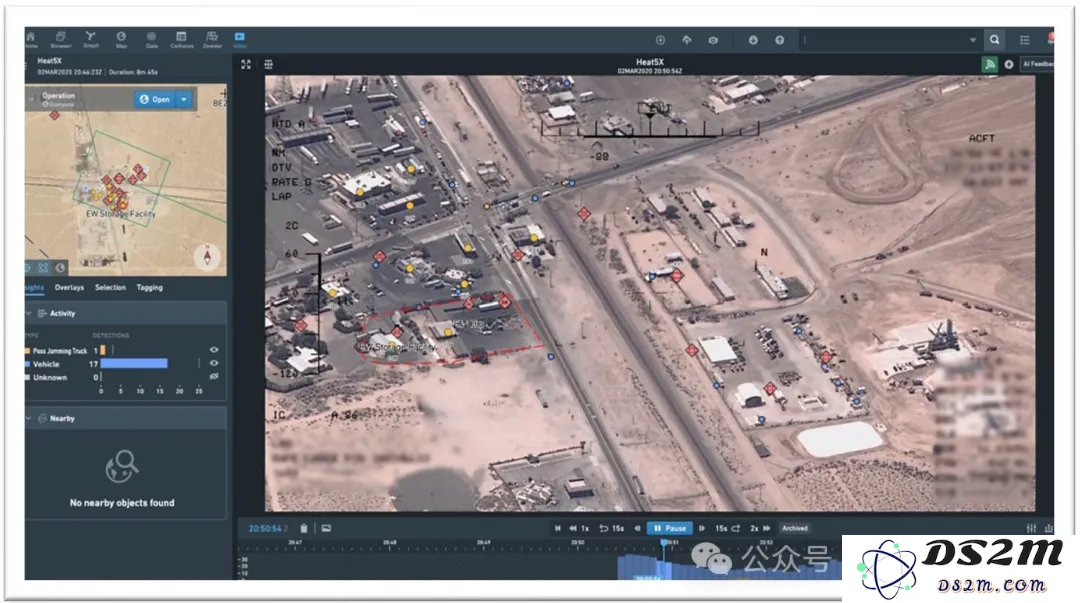Click the selection box icon below minimap
This screenshot has width=1080, height=603.
(43, 267)
